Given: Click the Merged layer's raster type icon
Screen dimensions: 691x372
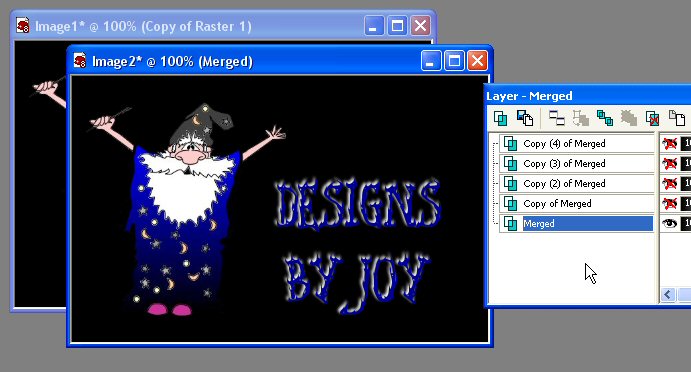Looking at the screenshot, I should click(x=510, y=223).
